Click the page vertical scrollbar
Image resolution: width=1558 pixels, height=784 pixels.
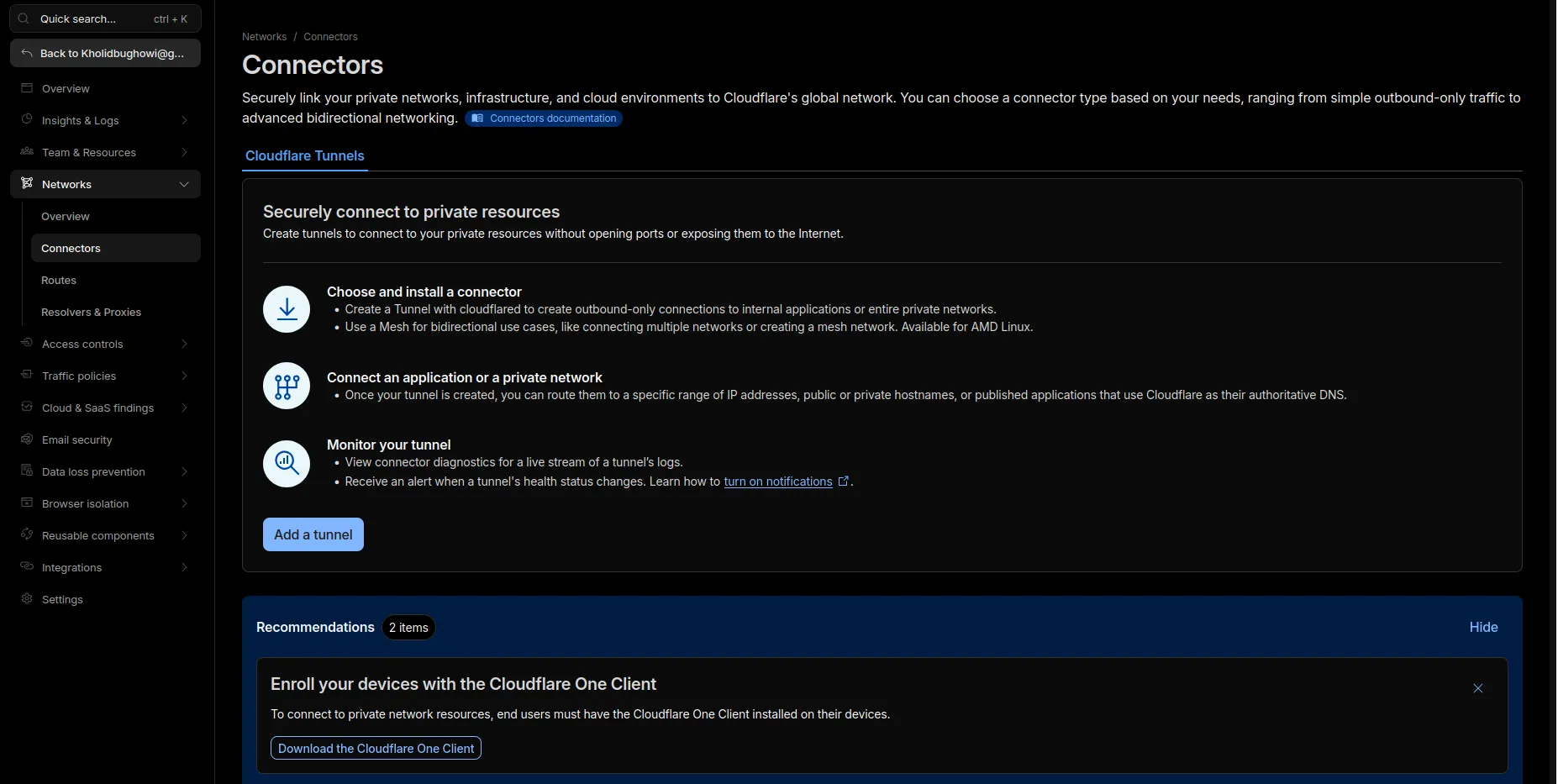click(x=1553, y=392)
